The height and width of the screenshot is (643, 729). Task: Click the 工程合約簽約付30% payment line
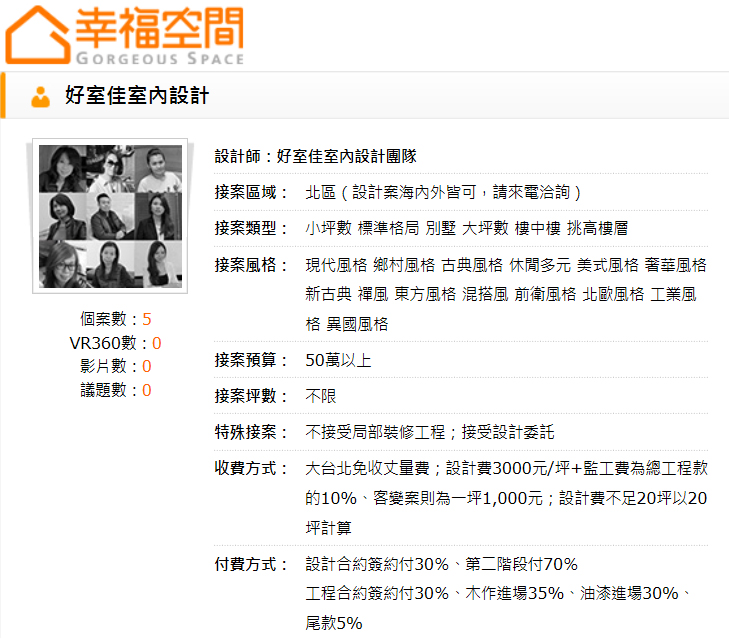pos(377,593)
